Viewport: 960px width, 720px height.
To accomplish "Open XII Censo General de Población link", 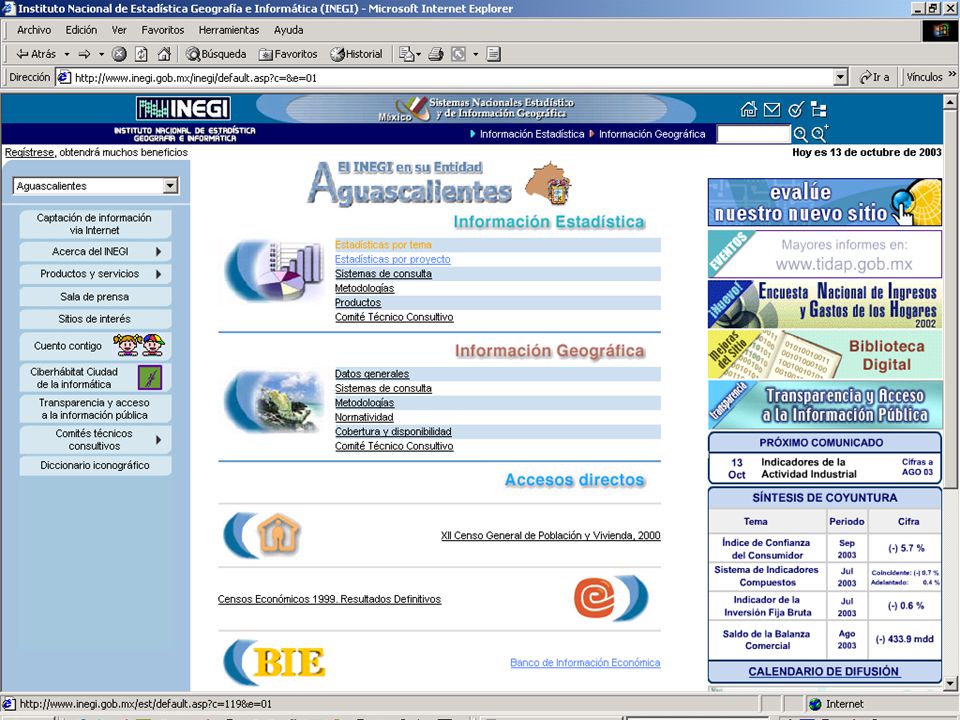I will pos(550,535).
